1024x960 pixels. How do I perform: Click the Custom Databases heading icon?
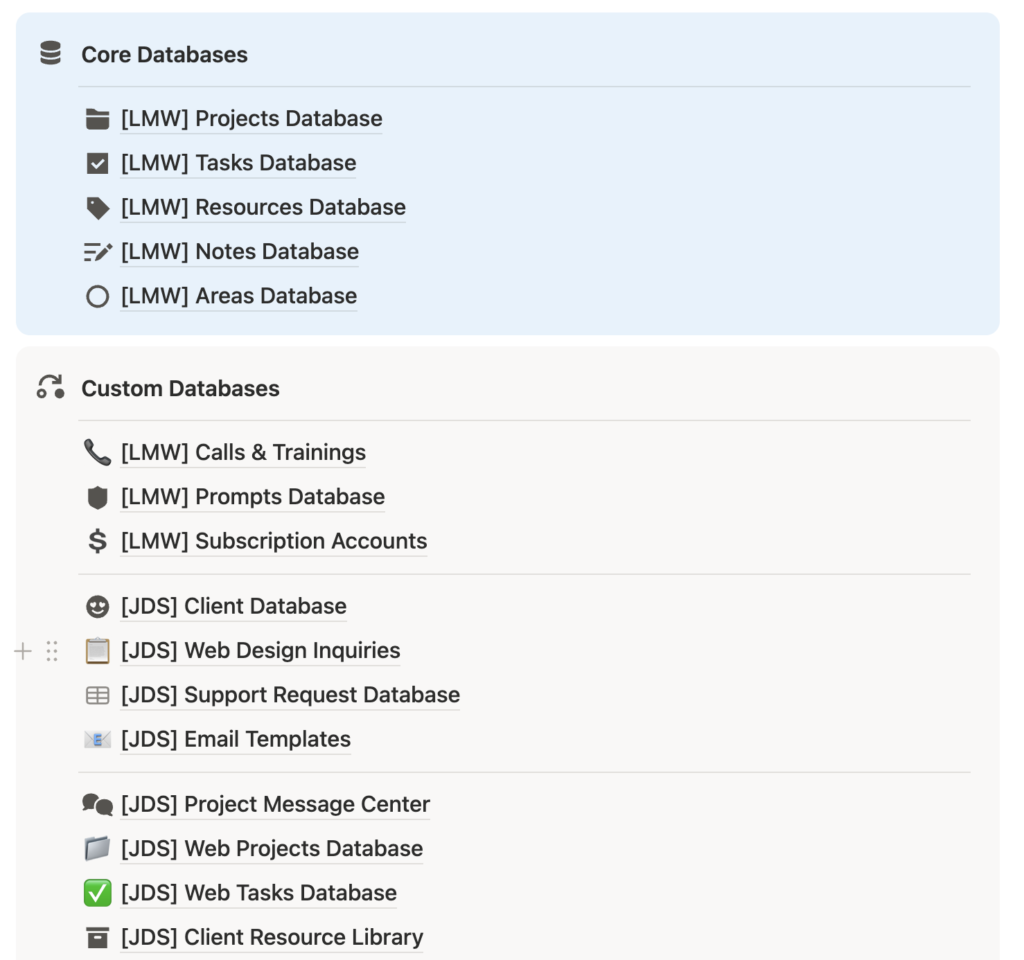[50, 388]
